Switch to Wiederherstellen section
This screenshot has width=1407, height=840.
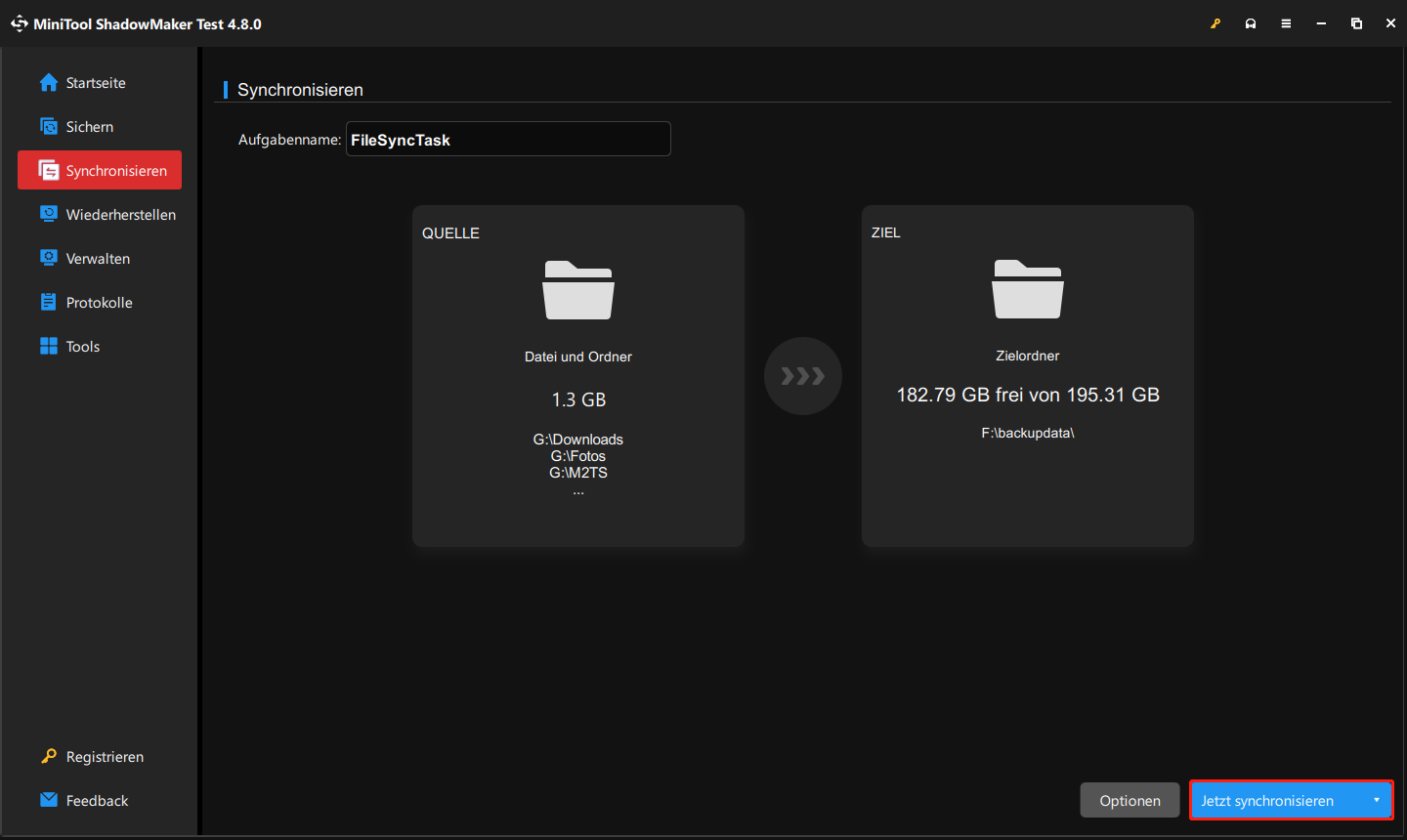pos(100,215)
